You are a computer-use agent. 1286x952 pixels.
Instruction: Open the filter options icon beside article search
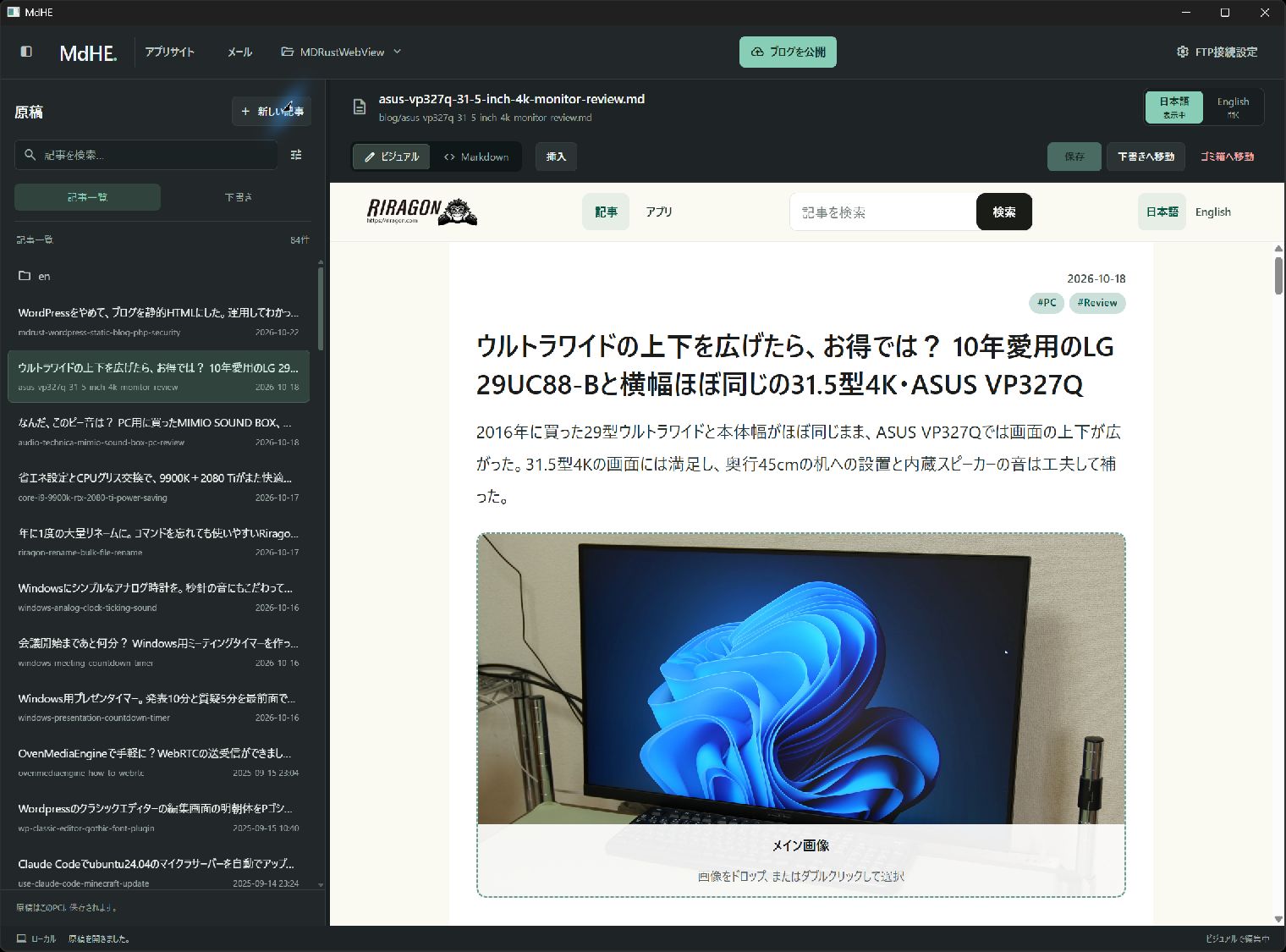(x=296, y=155)
